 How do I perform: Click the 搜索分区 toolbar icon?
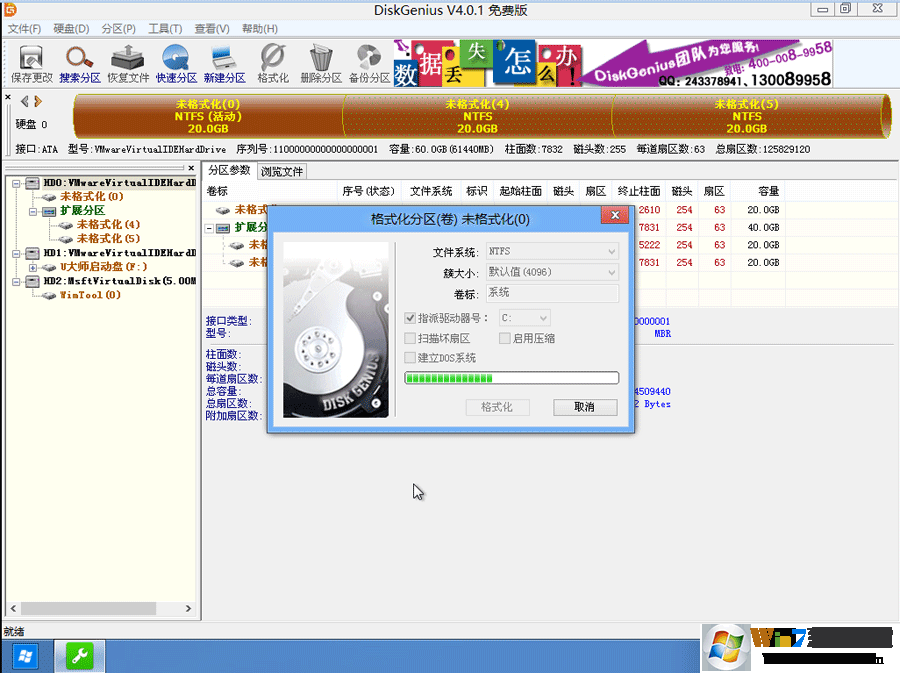pos(78,62)
